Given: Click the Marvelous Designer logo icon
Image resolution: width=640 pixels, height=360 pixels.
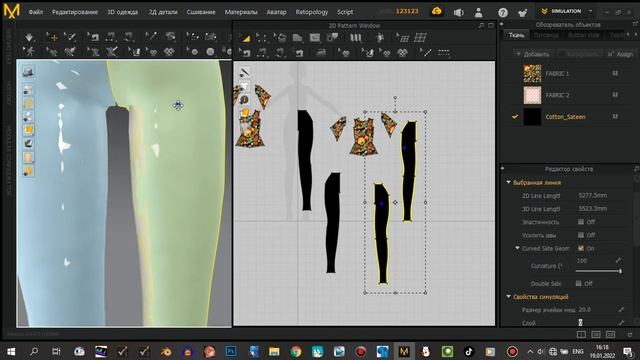Looking at the screenshot, I should 11,11.
